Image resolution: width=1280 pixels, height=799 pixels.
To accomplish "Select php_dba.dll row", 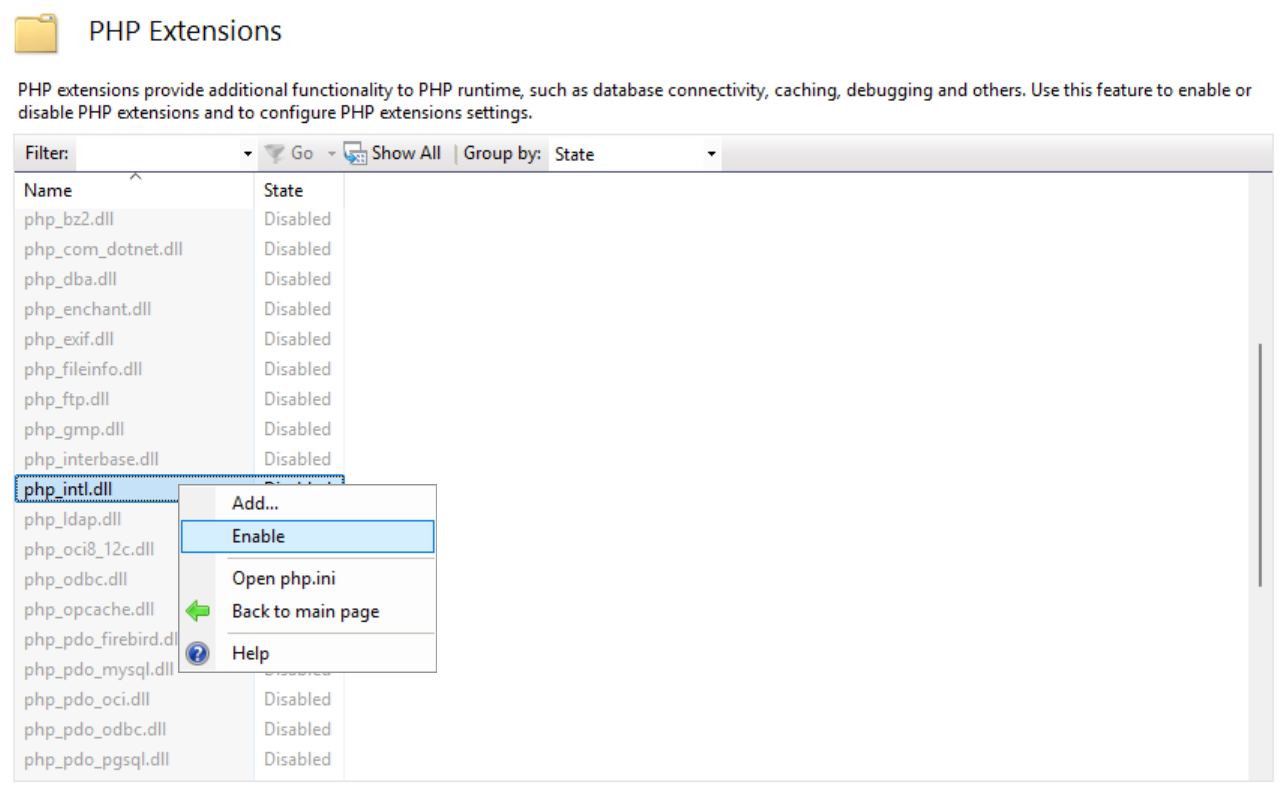I will point(179,279).
